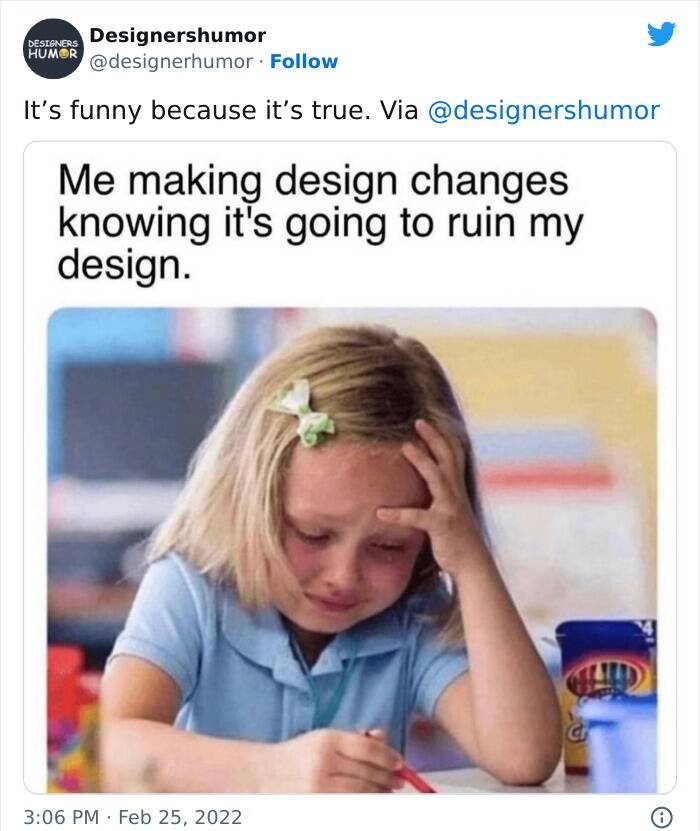
Task: Click the 3:06 PM timestamp
Action: pyautogui.click(x=62, y=817)
